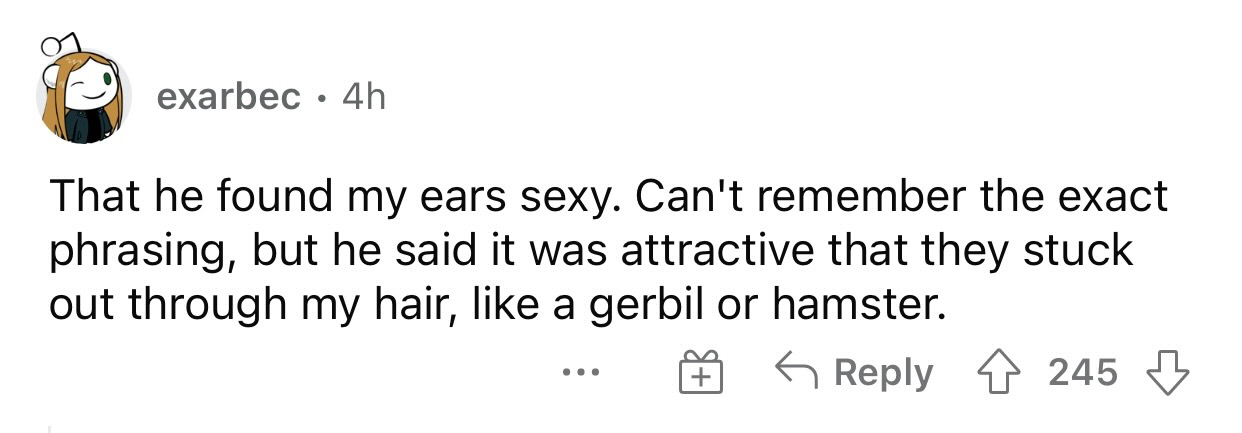Click the word "phrasing" in the comment
The height and width of the screenshot is (433, 1242).
133,252
